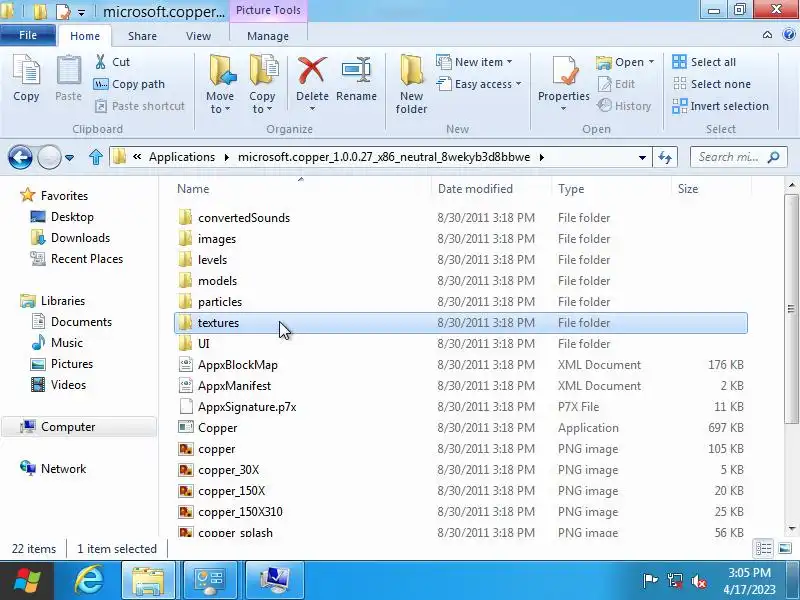Screen dimensions: 800x600
Task: Expand the address bar history dropdown
Action: 642,157
